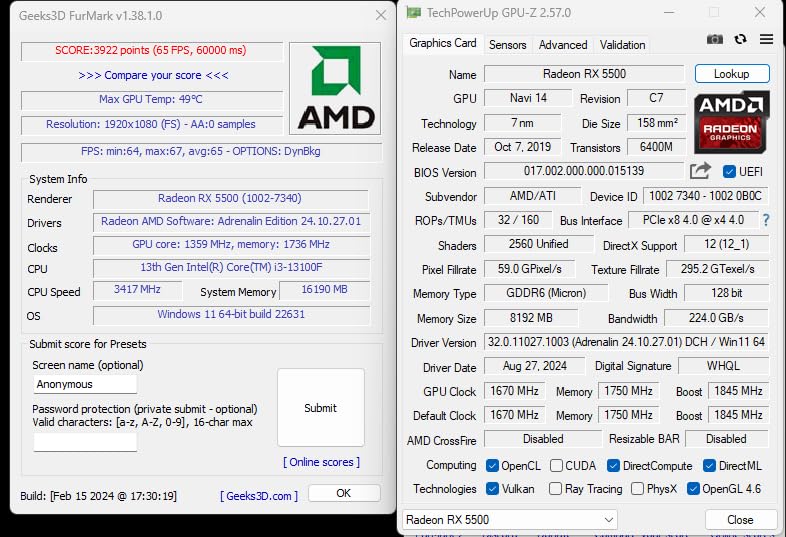This screenshot has width=786, height=537.
Task: Click the Shaders 2560 Unified field
Action: click(x=538, y=244)
